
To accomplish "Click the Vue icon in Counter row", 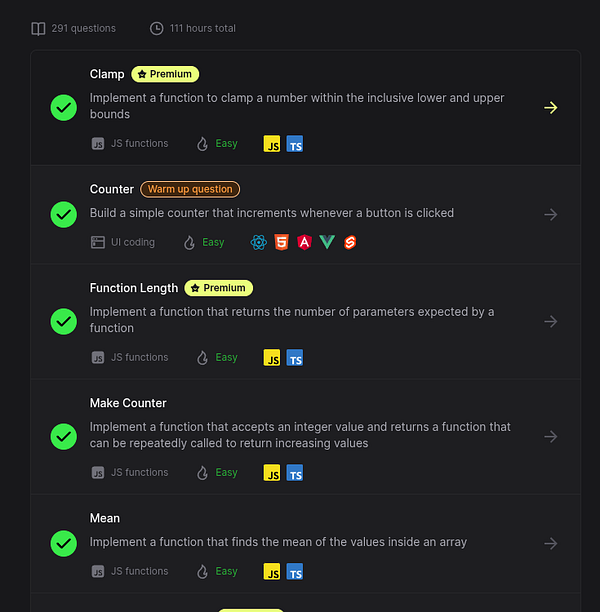I will [327, 242].
